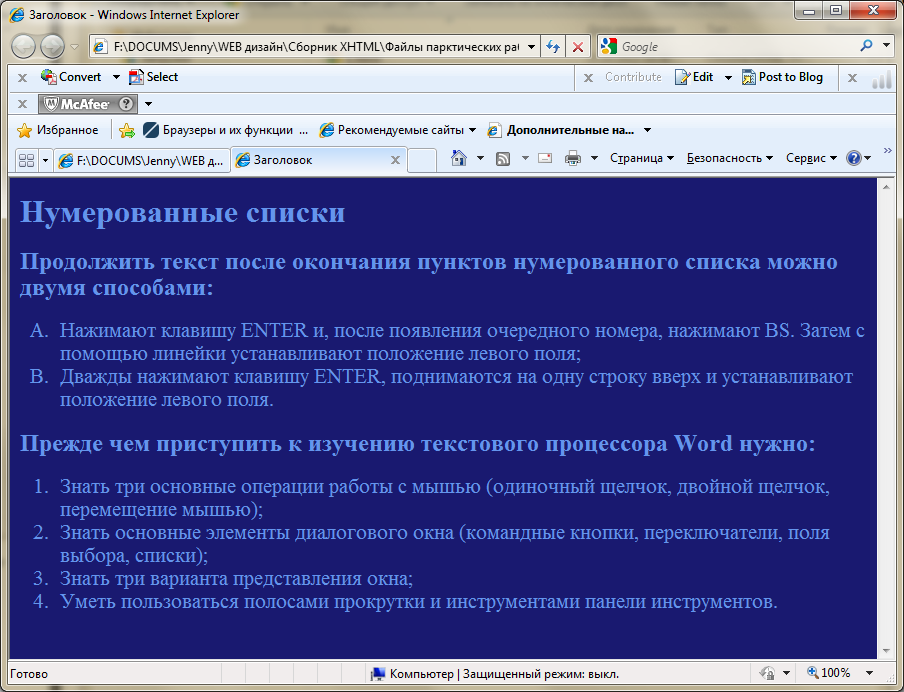Expand the address bar history dropdown
The image size is (904, 692).
coord(530,46)
